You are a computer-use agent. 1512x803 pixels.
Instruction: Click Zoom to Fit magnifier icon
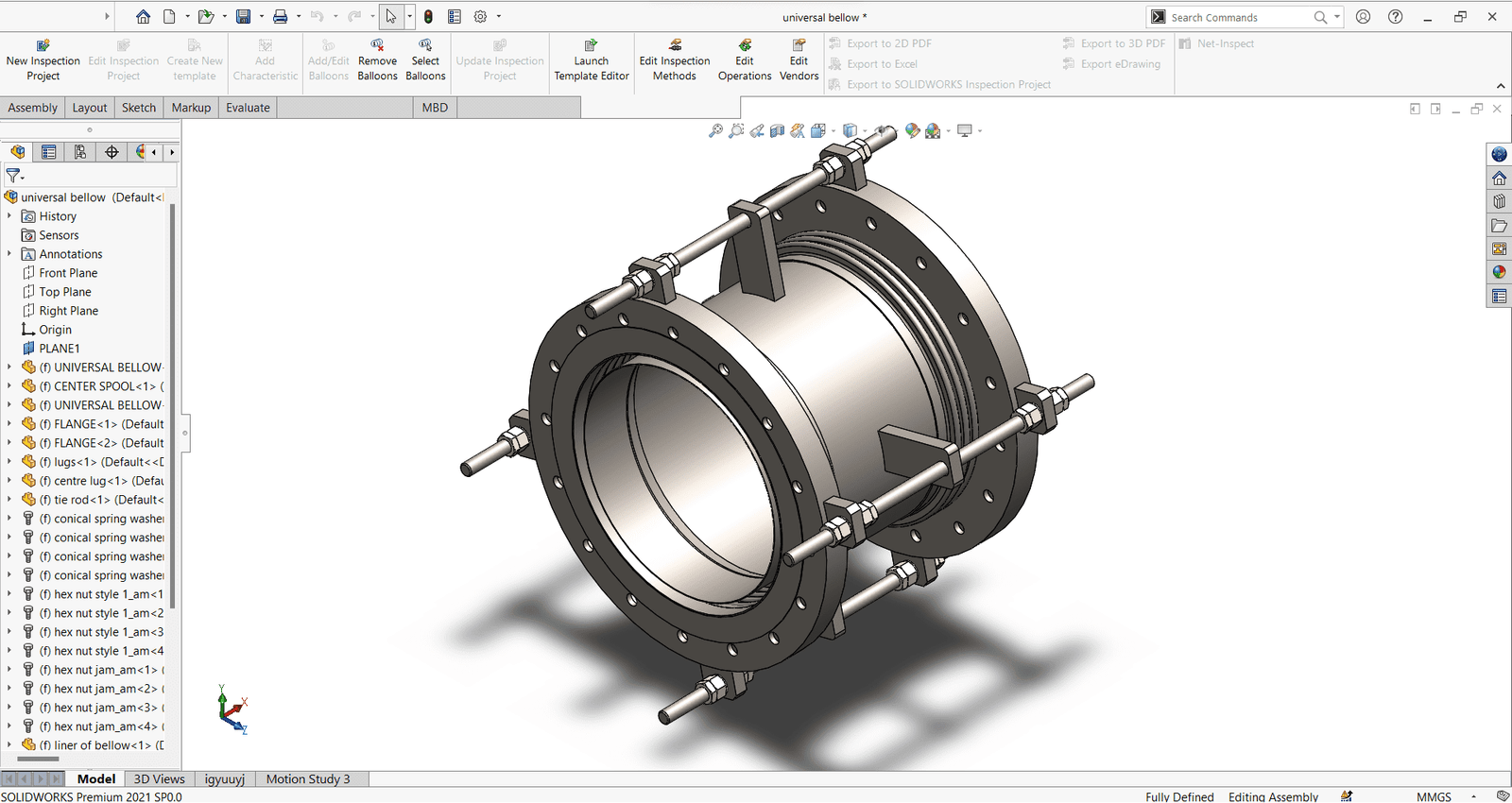tap(715, 131)
